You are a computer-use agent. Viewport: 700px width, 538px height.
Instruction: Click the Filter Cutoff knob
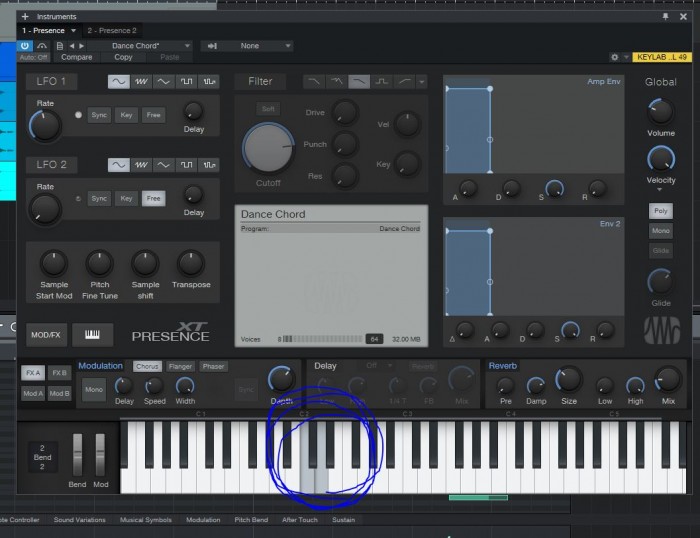click(268, 148)
